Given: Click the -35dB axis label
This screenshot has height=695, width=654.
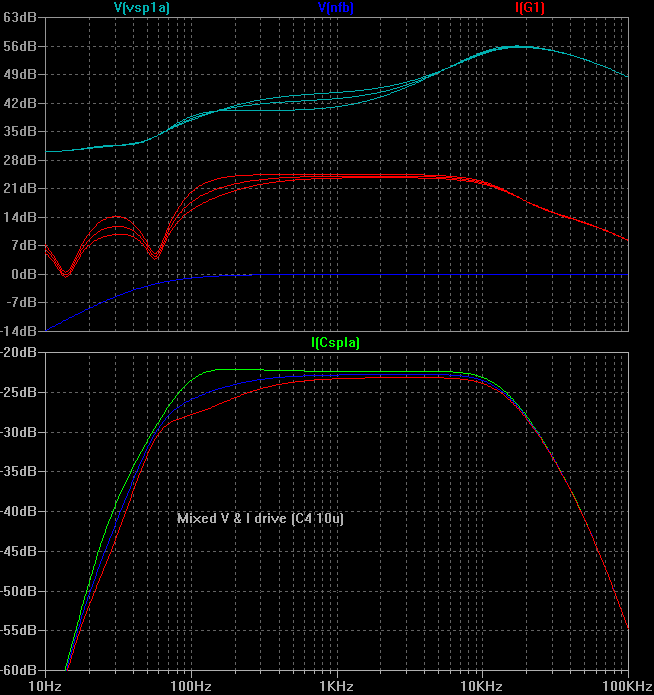Looking at the screenshot, I should (18, 472).
